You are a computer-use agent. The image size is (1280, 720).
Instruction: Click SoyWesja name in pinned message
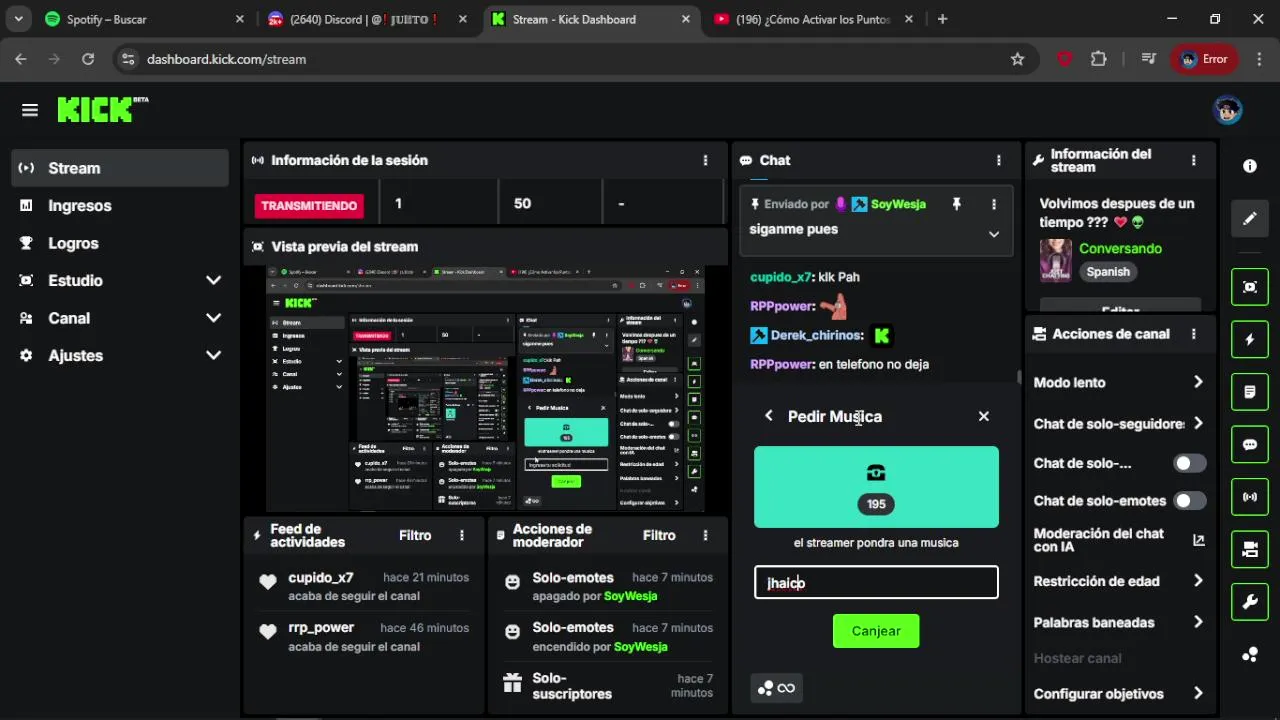[x=898, y=204]
